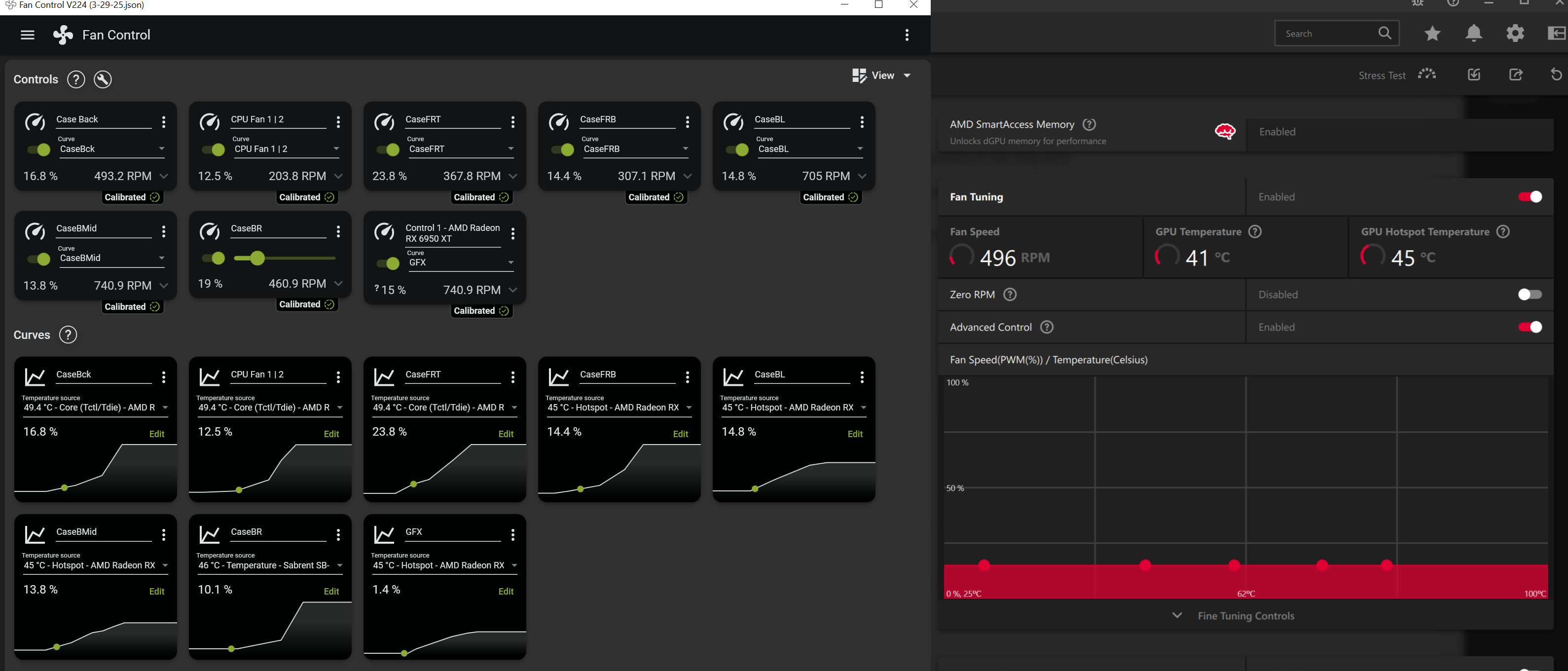Click the AMD sidebar panel toggle icon
The height and width of the screenshot is (671, 1568).
click(1557, 33)
